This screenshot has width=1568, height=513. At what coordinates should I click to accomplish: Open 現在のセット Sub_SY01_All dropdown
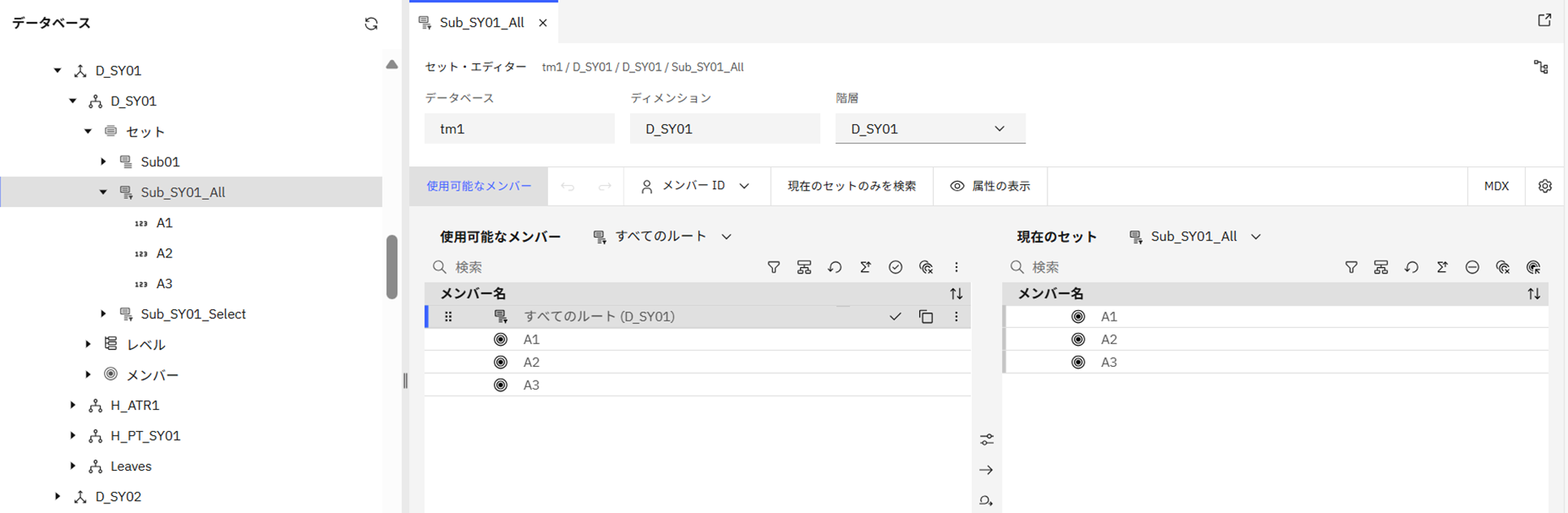(x=1195, y=236)
